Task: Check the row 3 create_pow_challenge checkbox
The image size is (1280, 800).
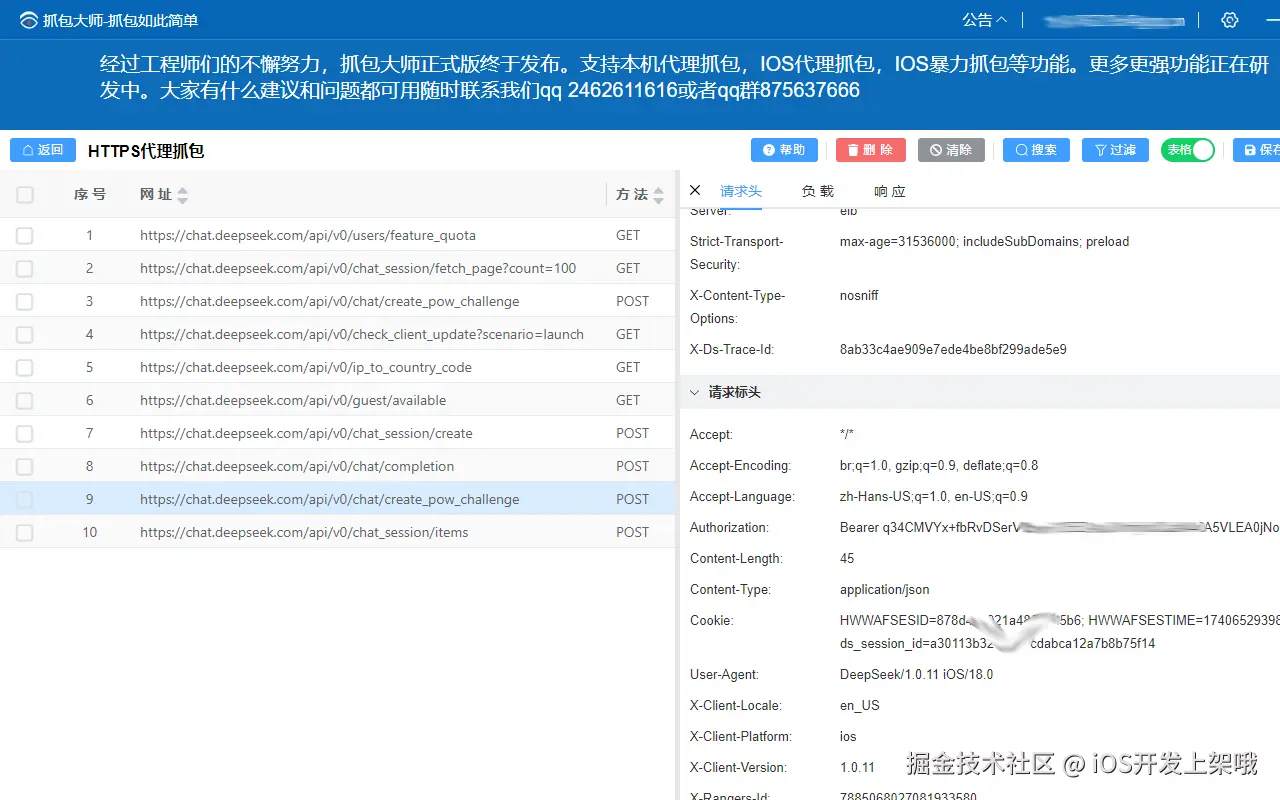Action: tap(25, 302)
